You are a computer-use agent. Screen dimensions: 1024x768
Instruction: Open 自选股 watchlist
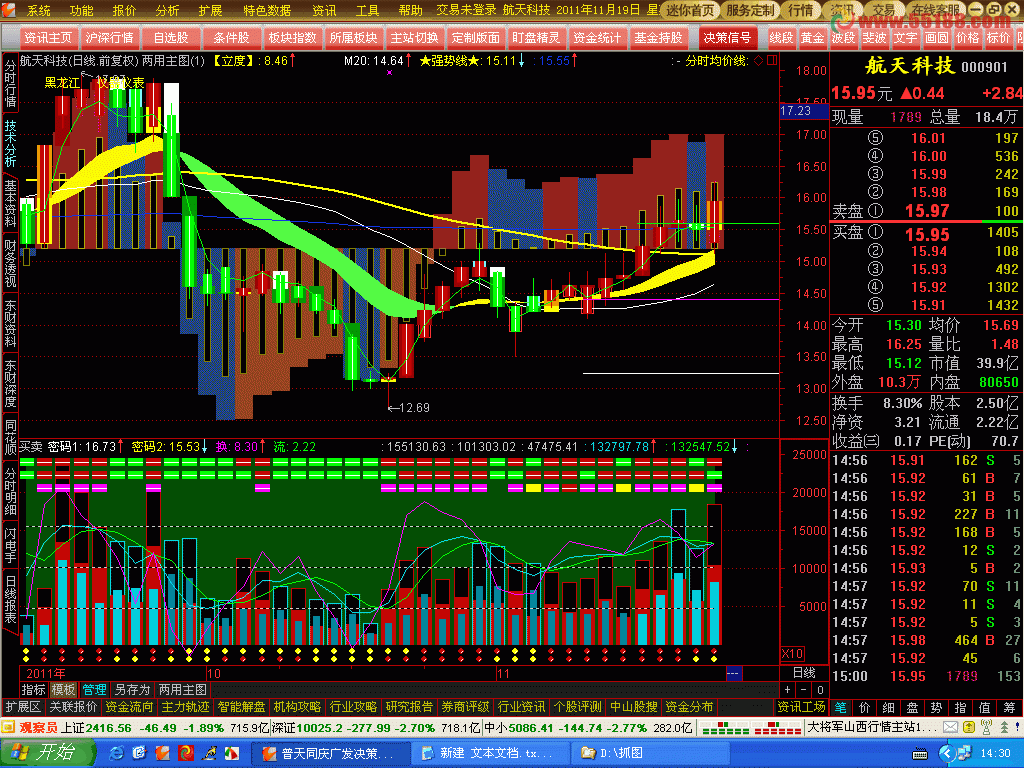(170, 38)
